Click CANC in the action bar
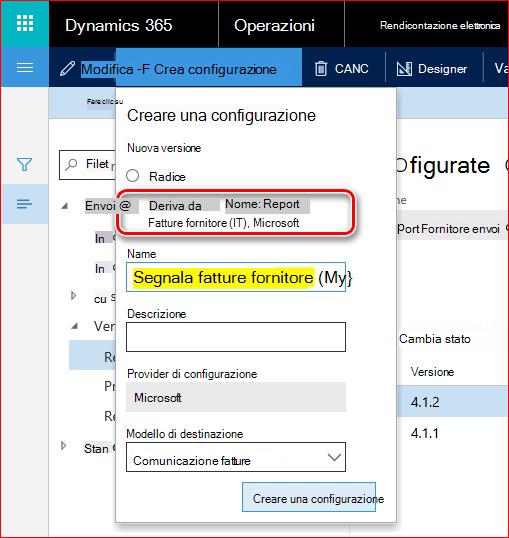Image resolution: width=509 pixels, height=538 pixels. (x=351, y=69)
